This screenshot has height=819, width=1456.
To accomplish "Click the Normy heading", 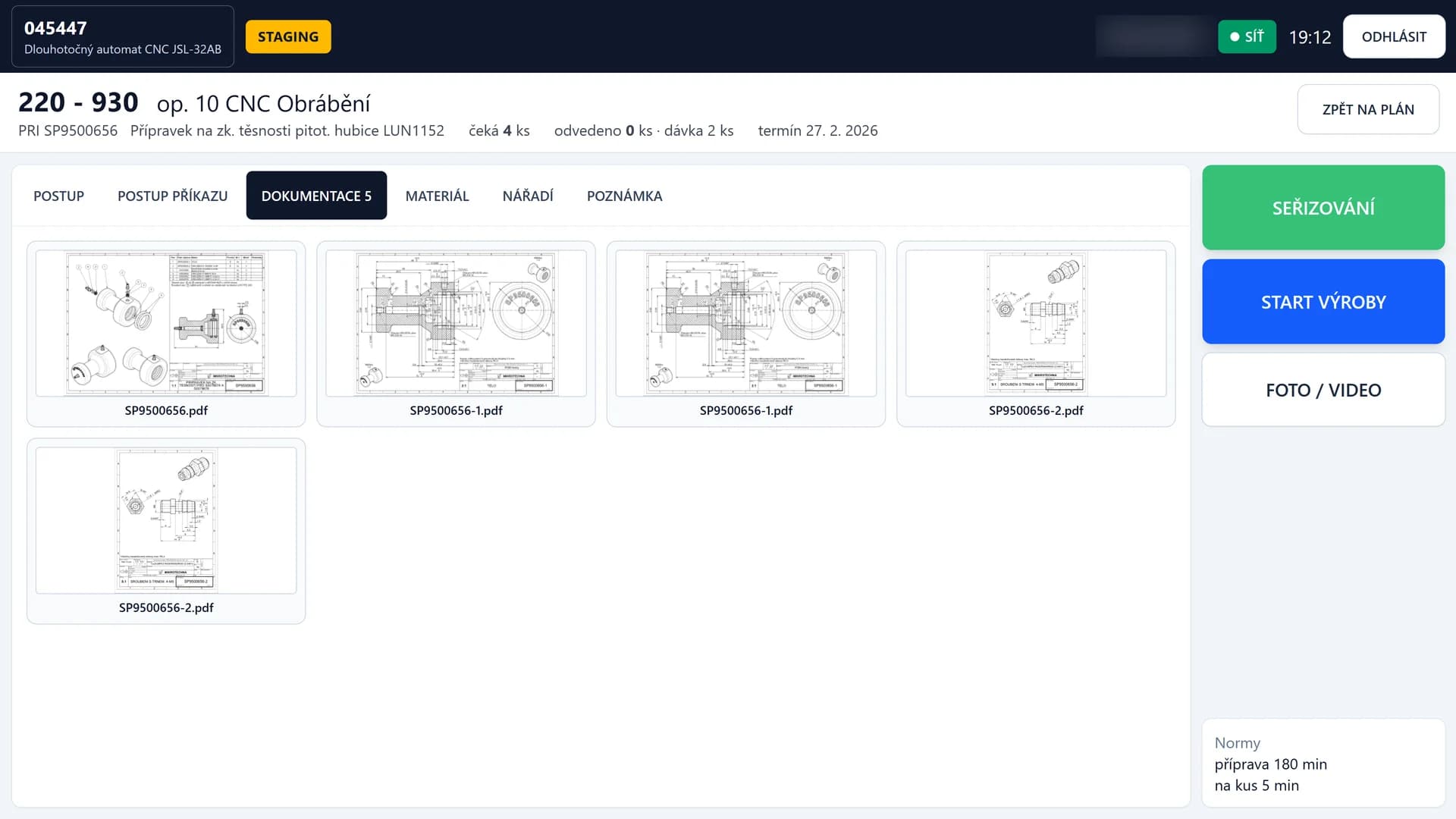I will (x=1237, y=743).
